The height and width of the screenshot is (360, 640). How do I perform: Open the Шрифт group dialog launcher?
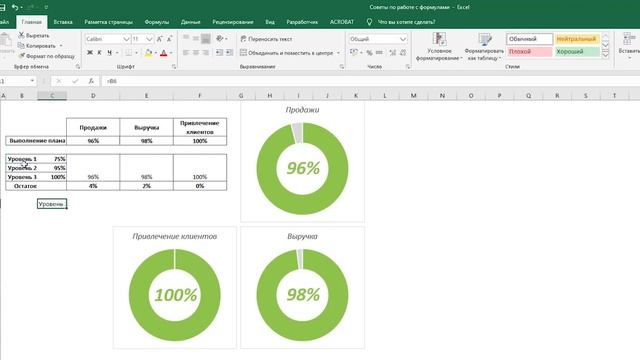pyautogui.click(x=174, y=67)
